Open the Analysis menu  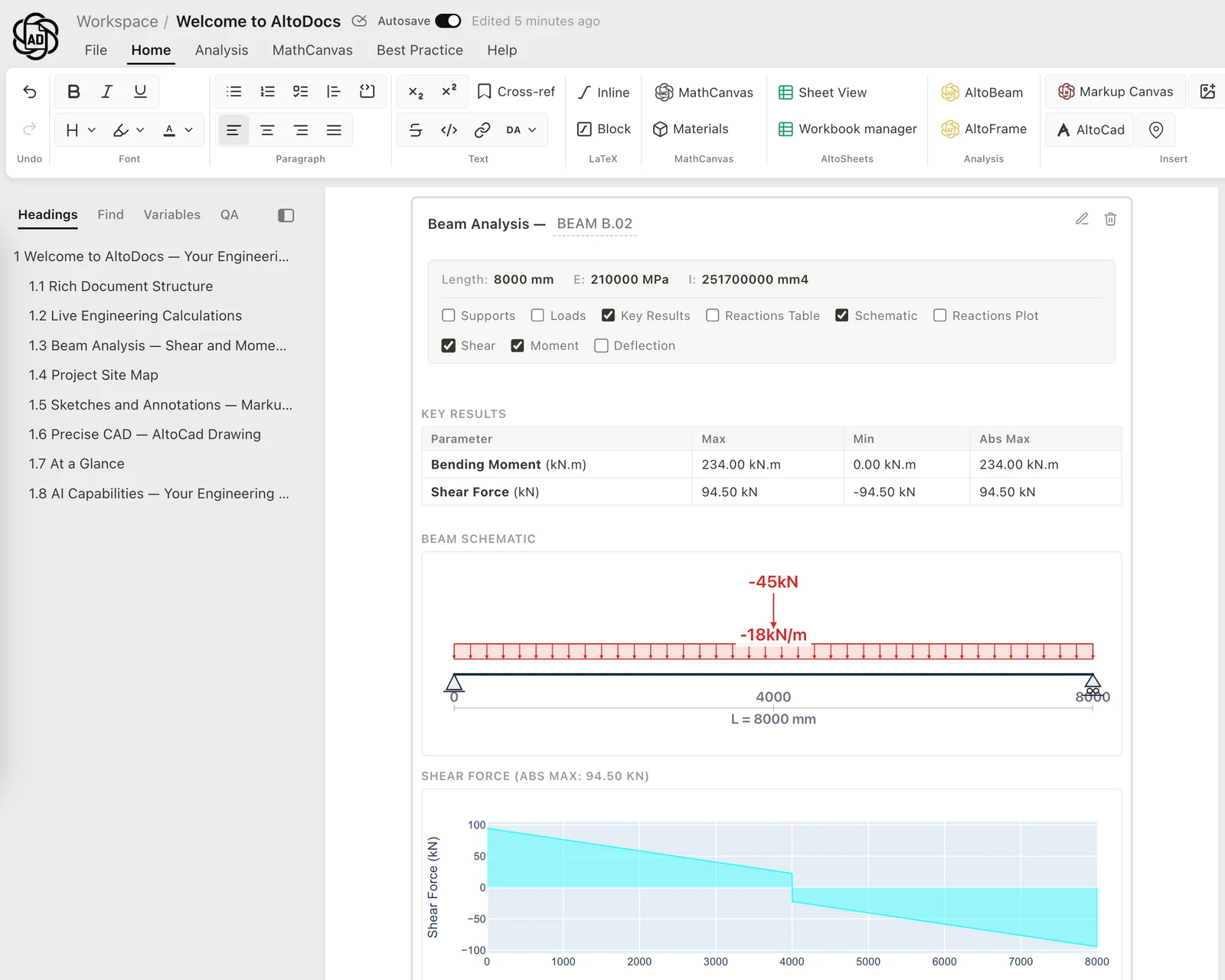click(x=221, y=50)
